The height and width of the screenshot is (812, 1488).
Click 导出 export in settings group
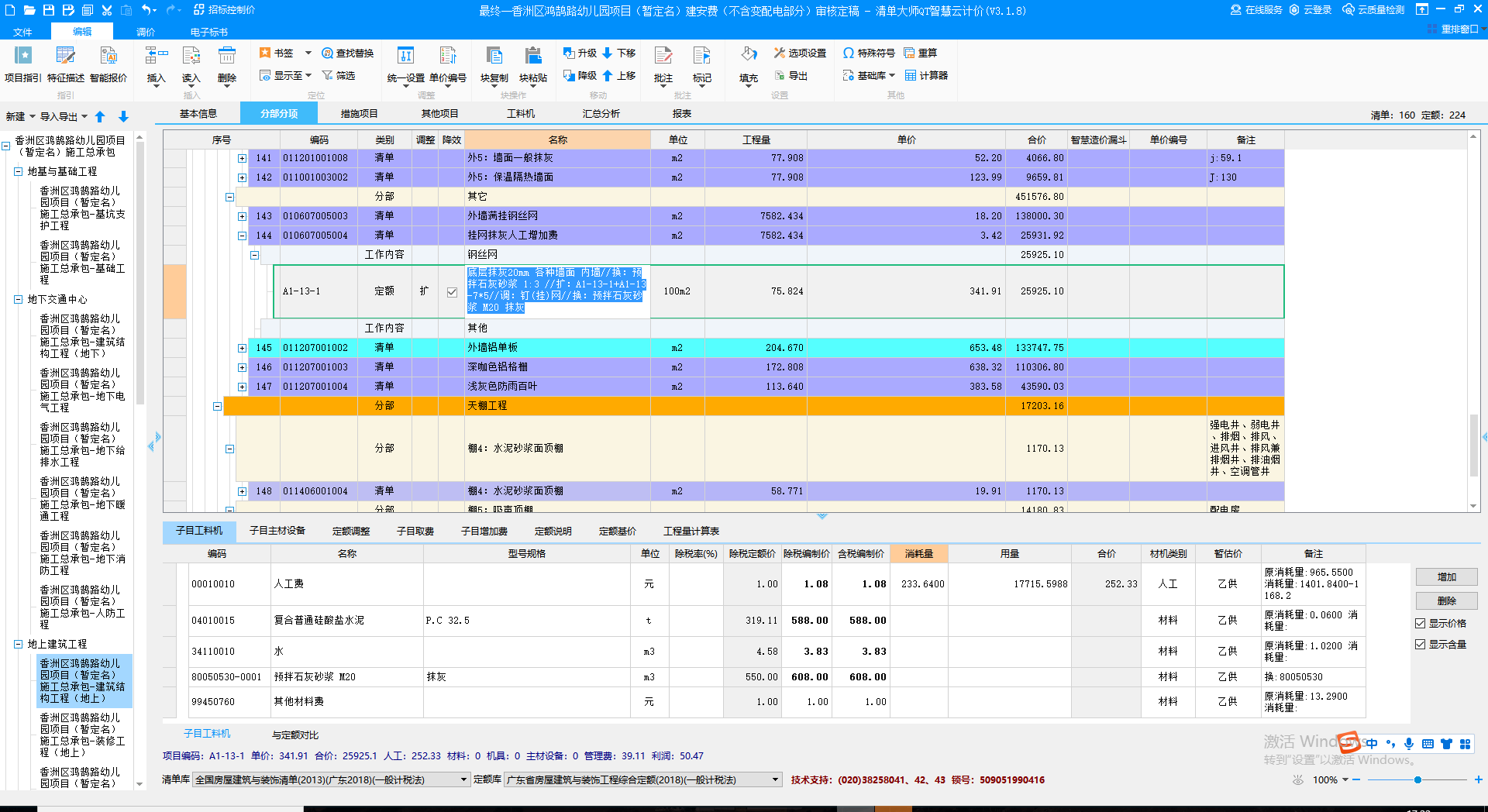(x=790, y=75)
